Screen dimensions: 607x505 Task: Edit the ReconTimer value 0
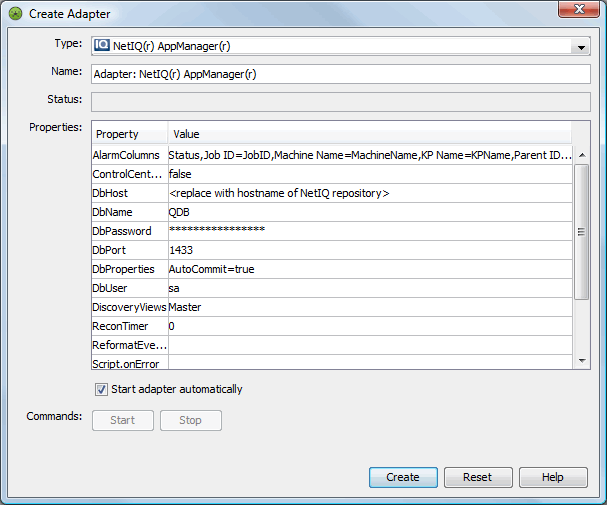370,326
